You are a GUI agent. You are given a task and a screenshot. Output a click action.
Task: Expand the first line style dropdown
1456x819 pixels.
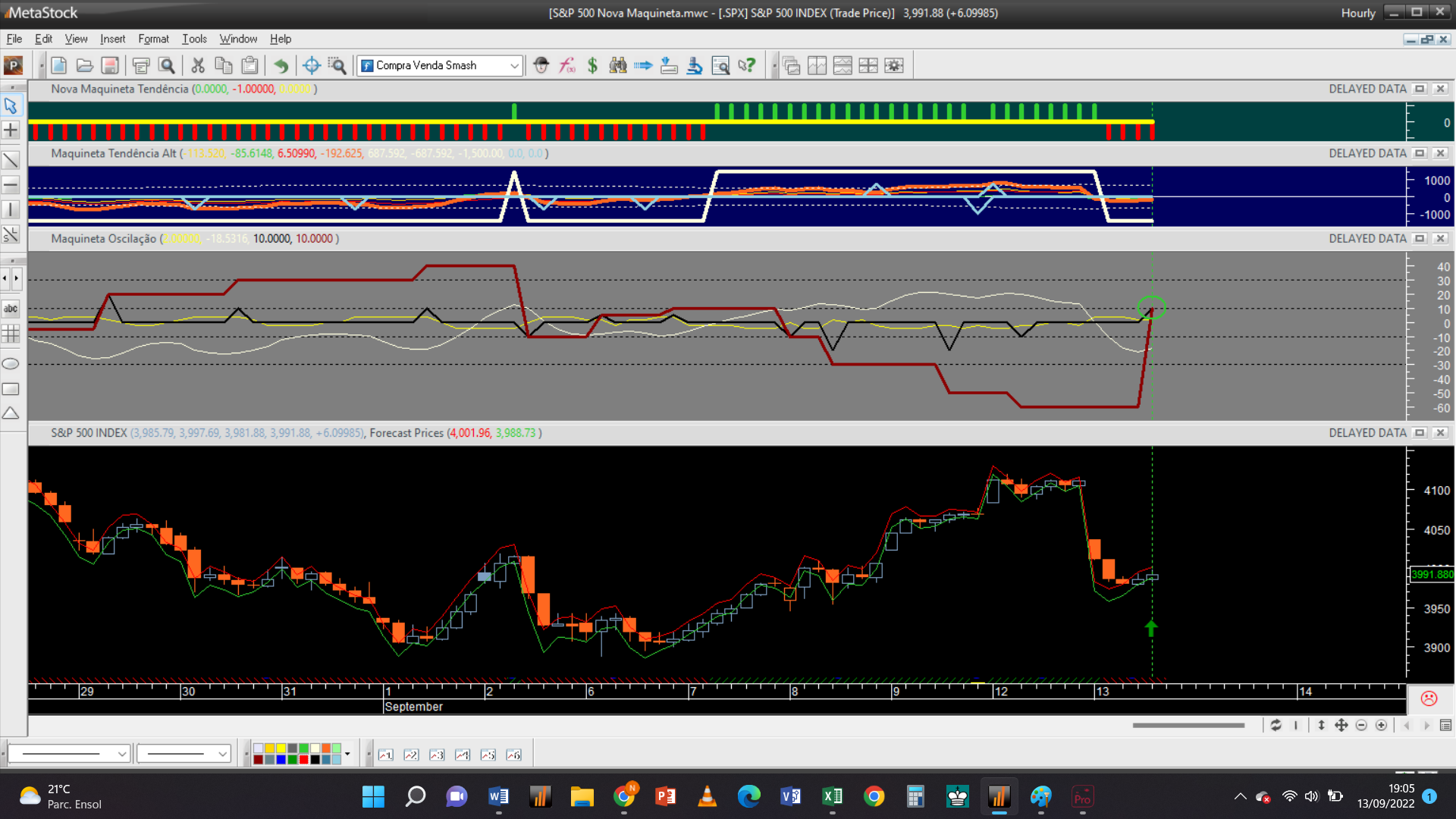pyautogui.click(x=121, y=754)
